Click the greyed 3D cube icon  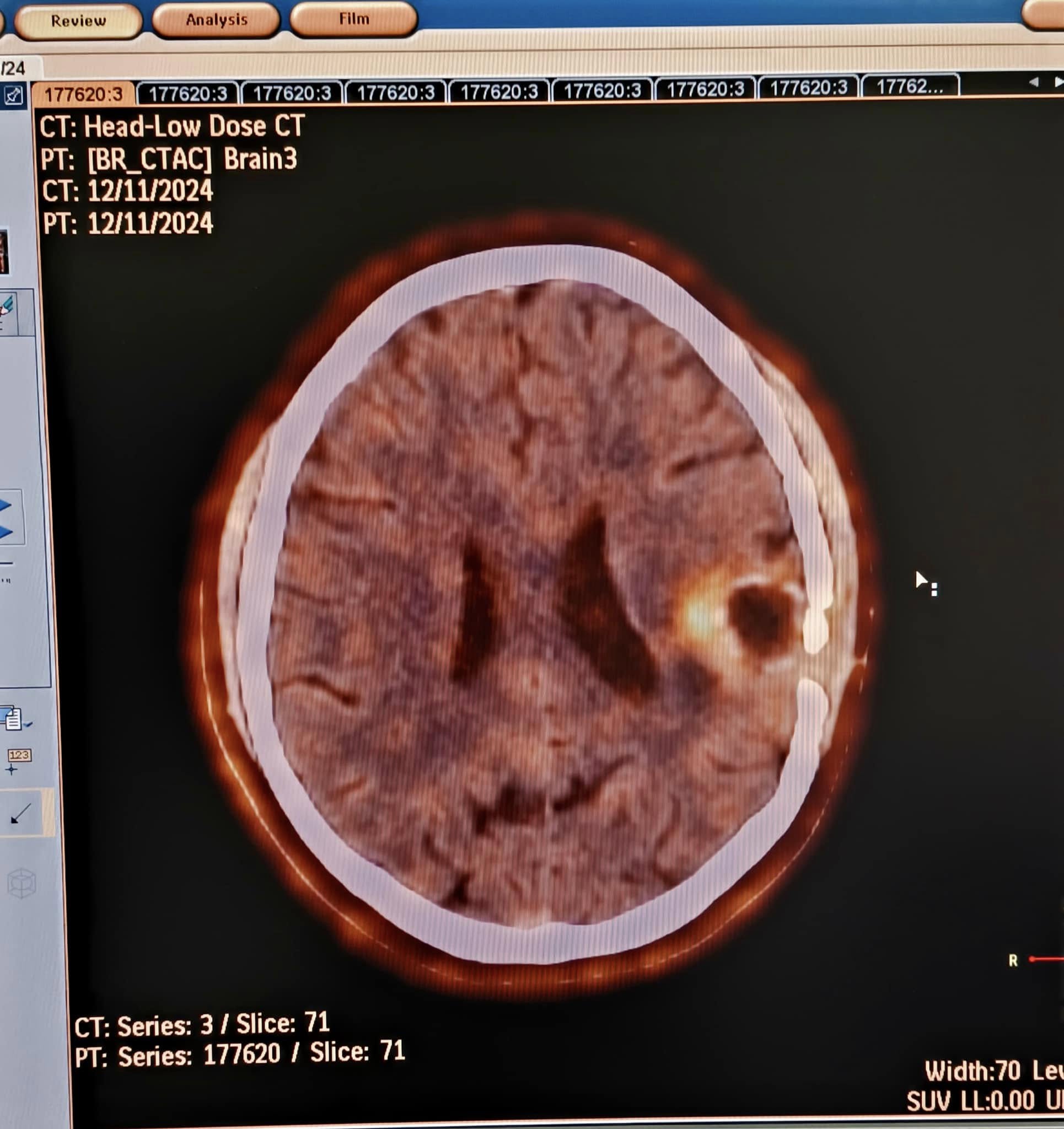click(22, 883)
